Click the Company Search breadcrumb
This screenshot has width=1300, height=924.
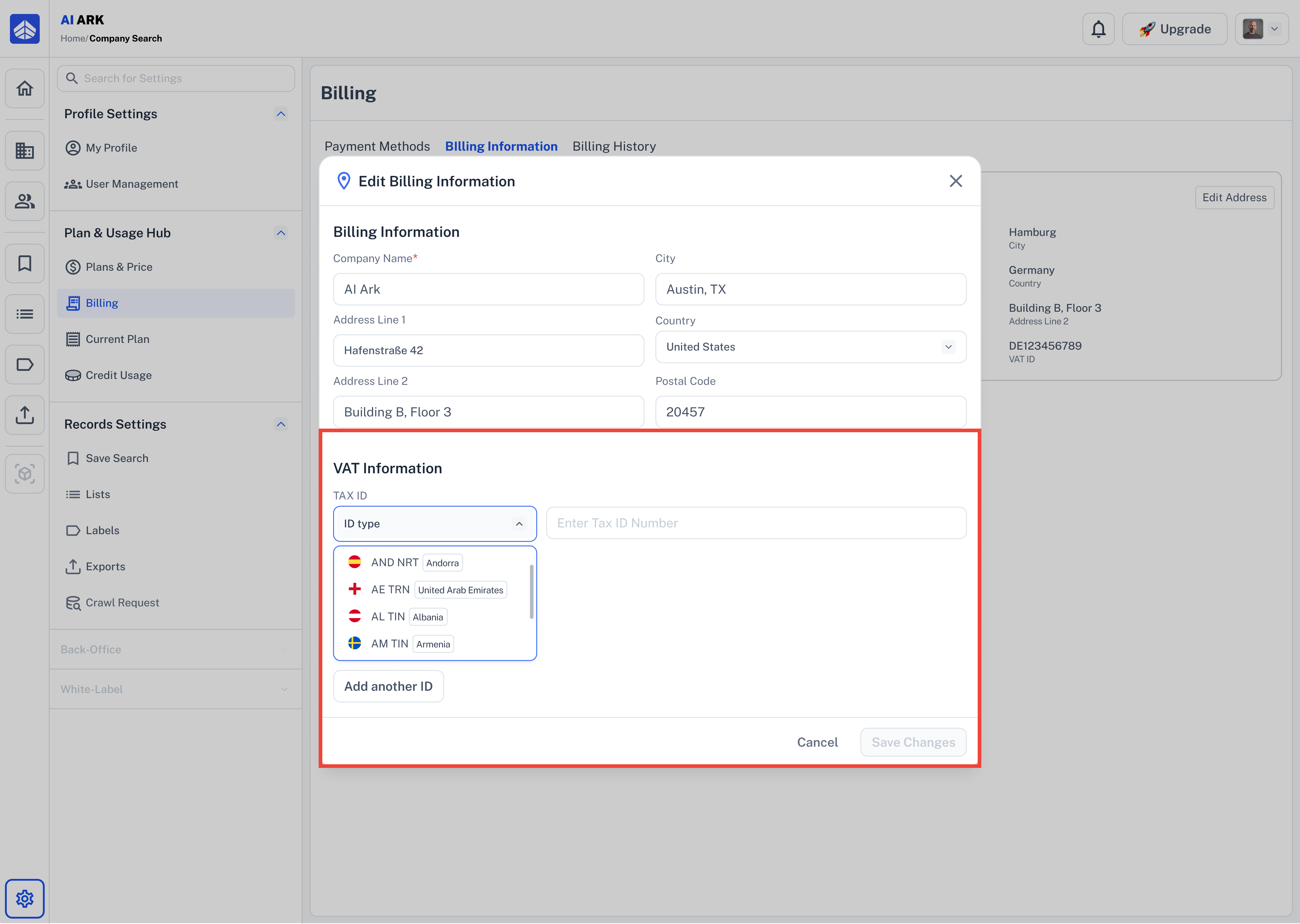[126, 39]
